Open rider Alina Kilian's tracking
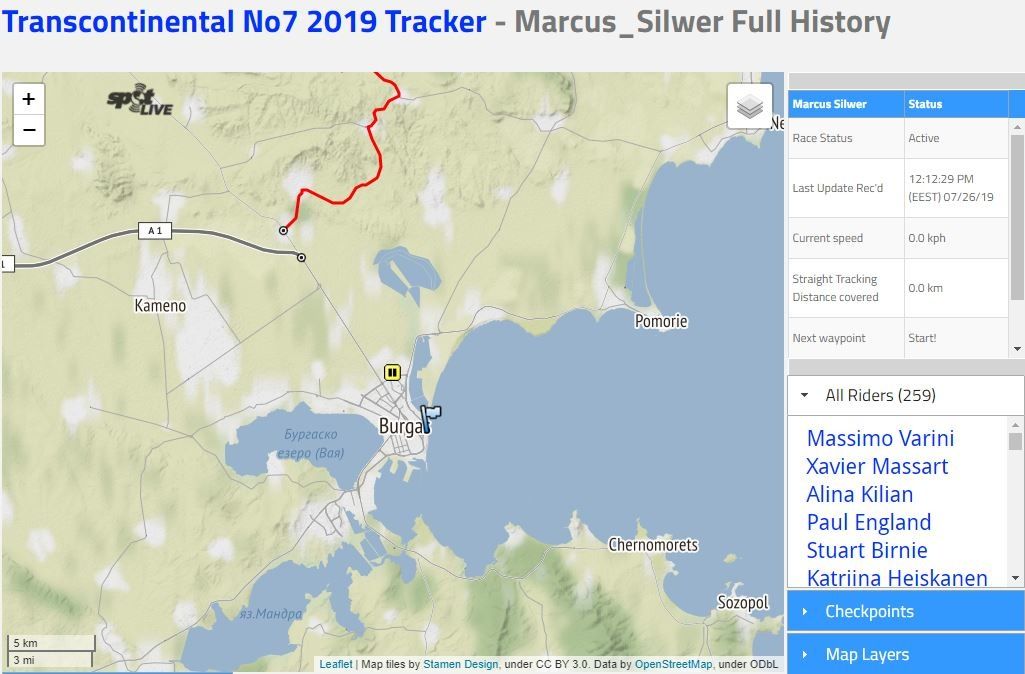This screenshot has width=1025, height=674. [x=859, y=494]
